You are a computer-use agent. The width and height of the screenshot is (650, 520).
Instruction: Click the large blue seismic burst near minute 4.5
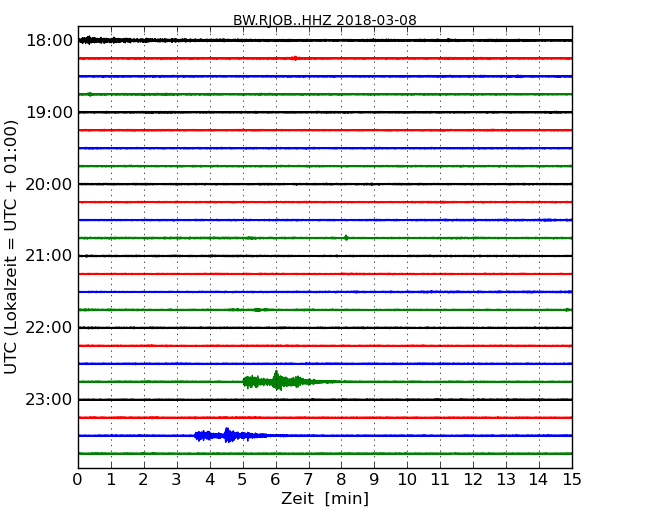click(232, 435)
